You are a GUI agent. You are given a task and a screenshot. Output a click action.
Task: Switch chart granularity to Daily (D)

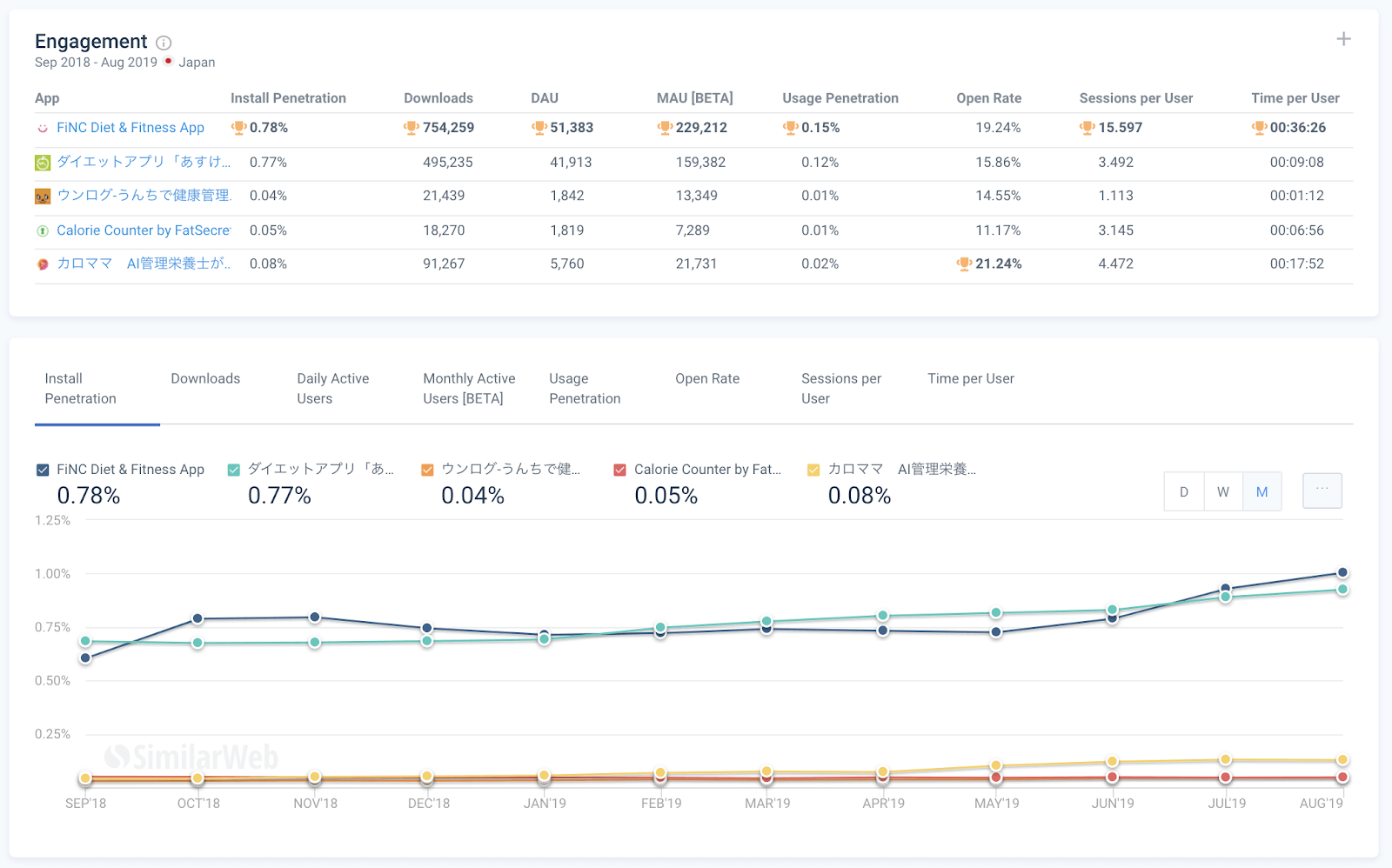[1184, 491]
